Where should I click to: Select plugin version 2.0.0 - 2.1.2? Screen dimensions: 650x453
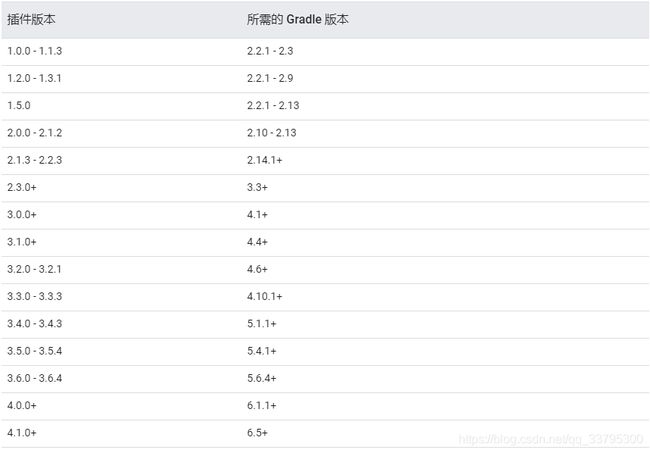click(34, 133)
